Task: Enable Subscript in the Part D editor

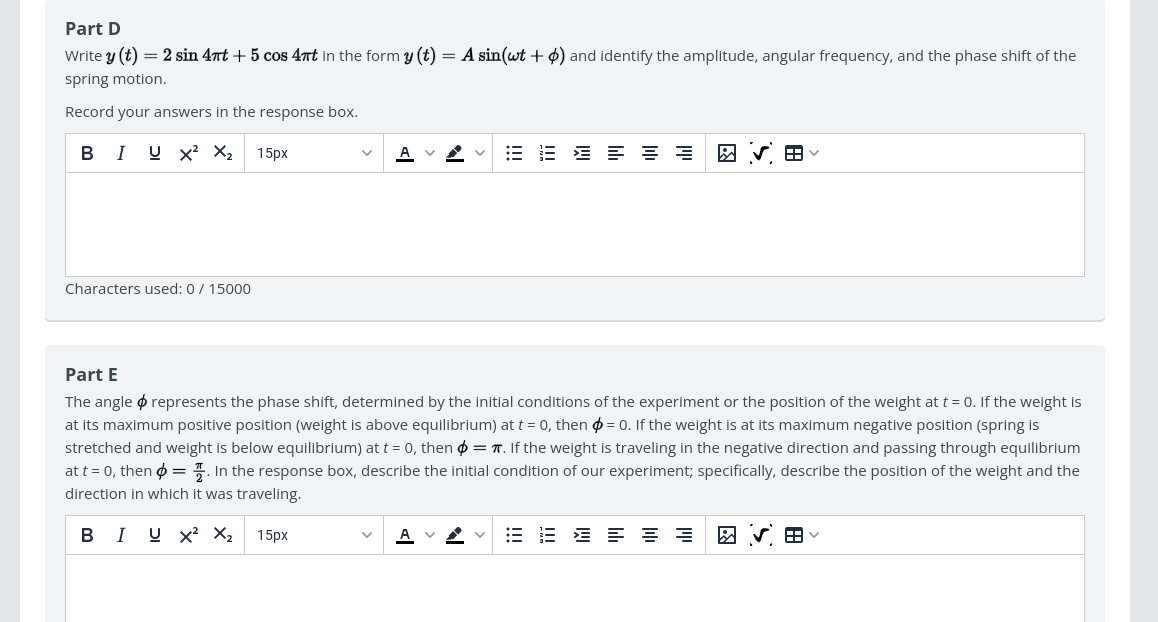Action: tap(222, 153)
